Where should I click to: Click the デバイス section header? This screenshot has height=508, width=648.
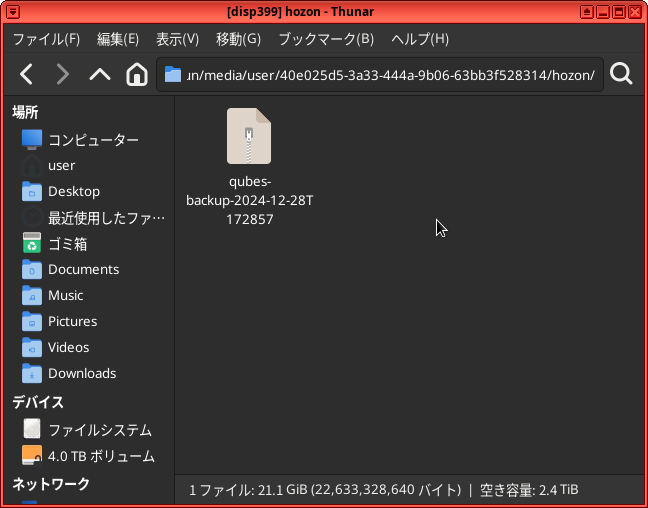[x=38, y=402]
